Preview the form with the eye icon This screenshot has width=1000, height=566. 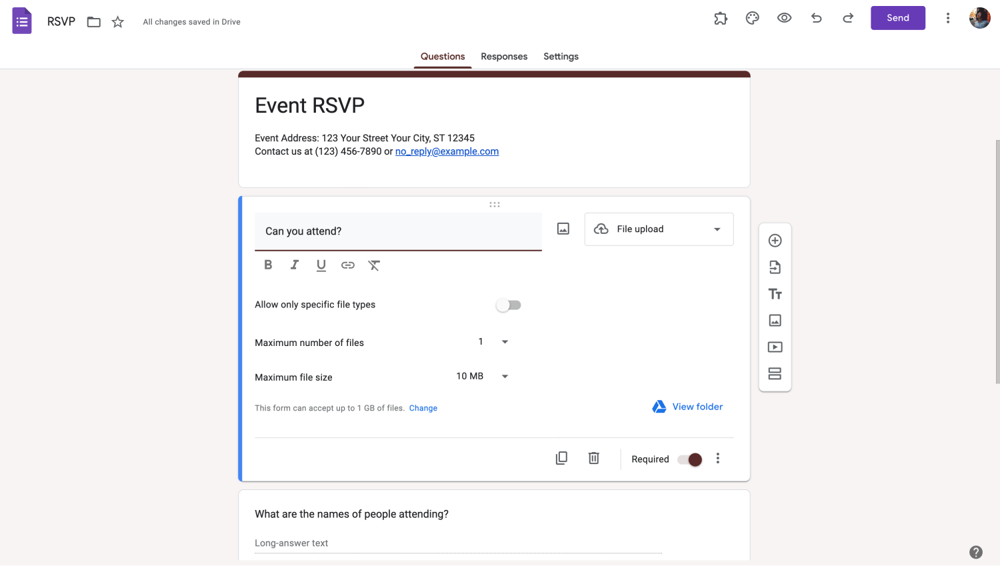(x=784, y=18)
